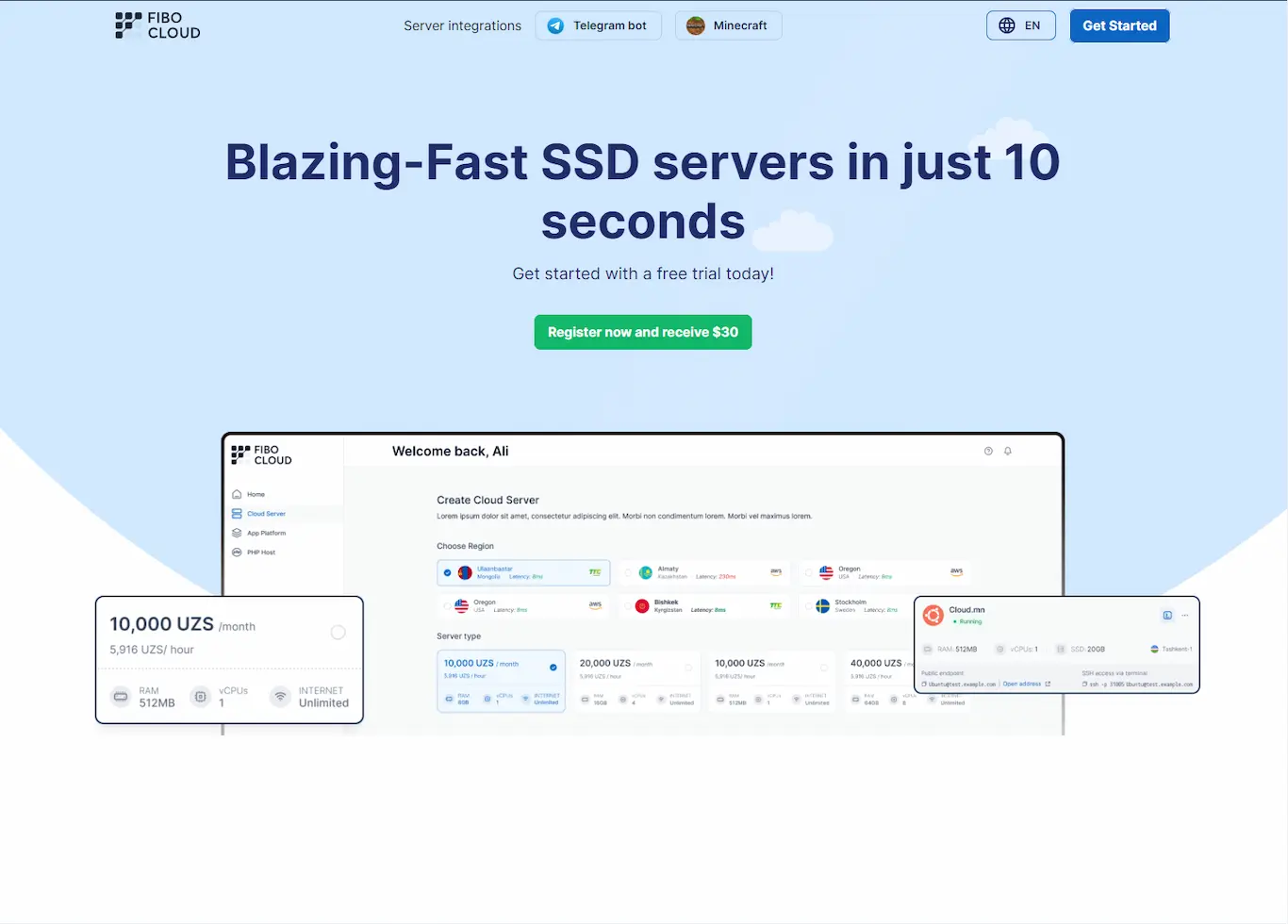Click the 'Create Cloud Server' heading
Image resolution: width=1288 pixels, height=924 pixels.
[487, 500]
